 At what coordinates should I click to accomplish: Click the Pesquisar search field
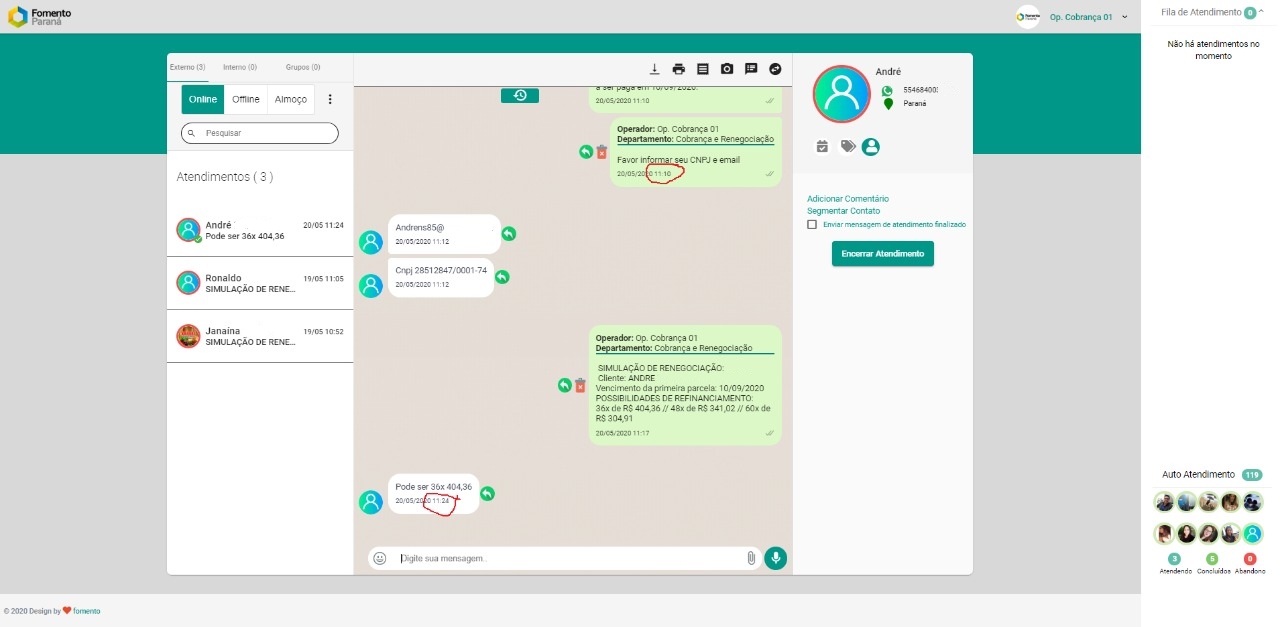click(x=260, y=133)
